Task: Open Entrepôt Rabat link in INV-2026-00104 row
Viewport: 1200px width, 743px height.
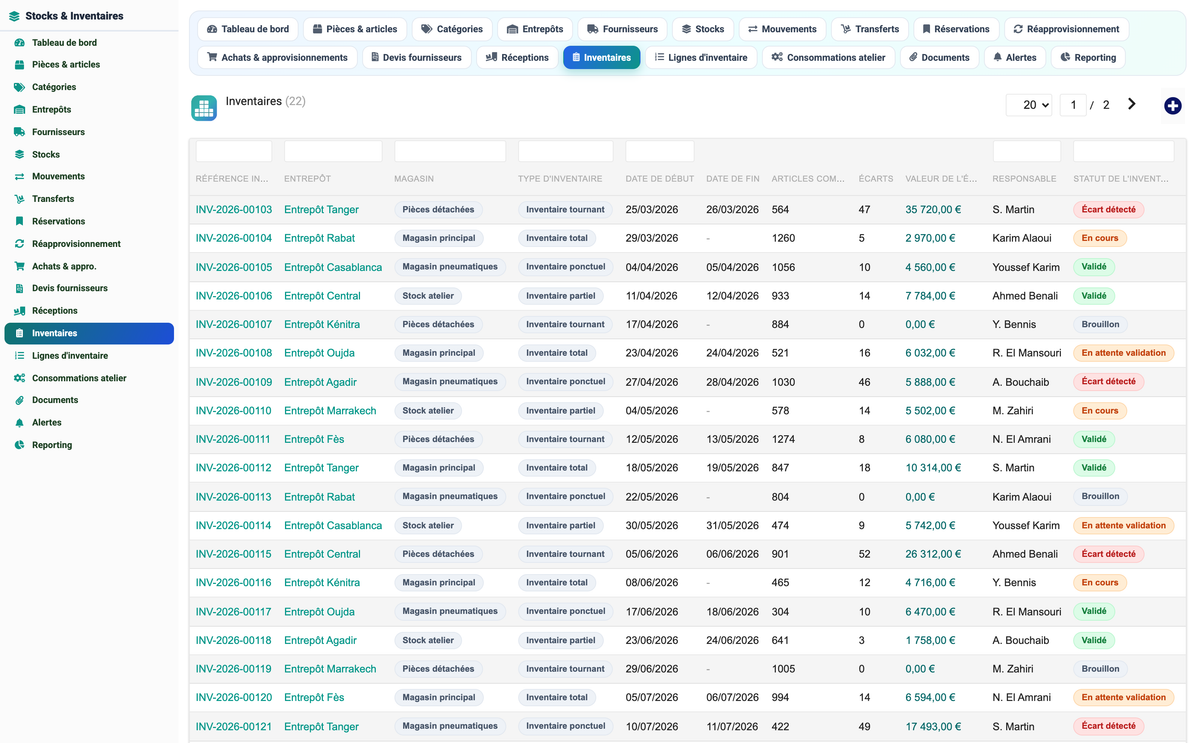Action: (x=319, y=238)
